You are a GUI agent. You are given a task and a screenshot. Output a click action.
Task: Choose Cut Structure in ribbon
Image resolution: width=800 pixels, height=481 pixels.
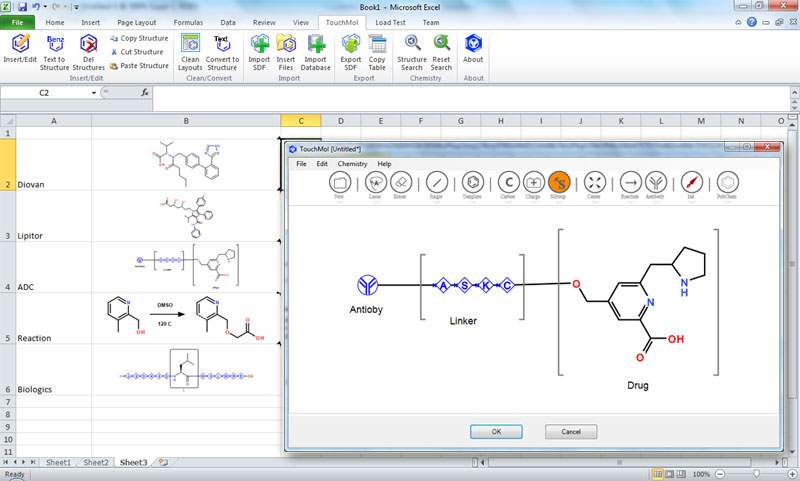[137, 52]
